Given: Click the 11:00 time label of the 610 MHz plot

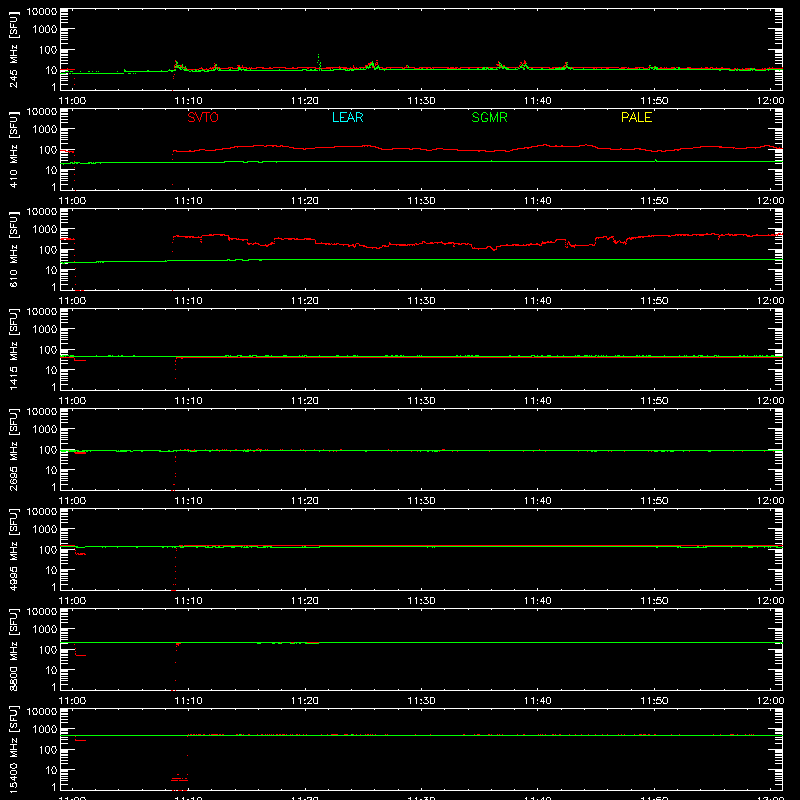Looking at the screenshot, I should pos(72,301).
